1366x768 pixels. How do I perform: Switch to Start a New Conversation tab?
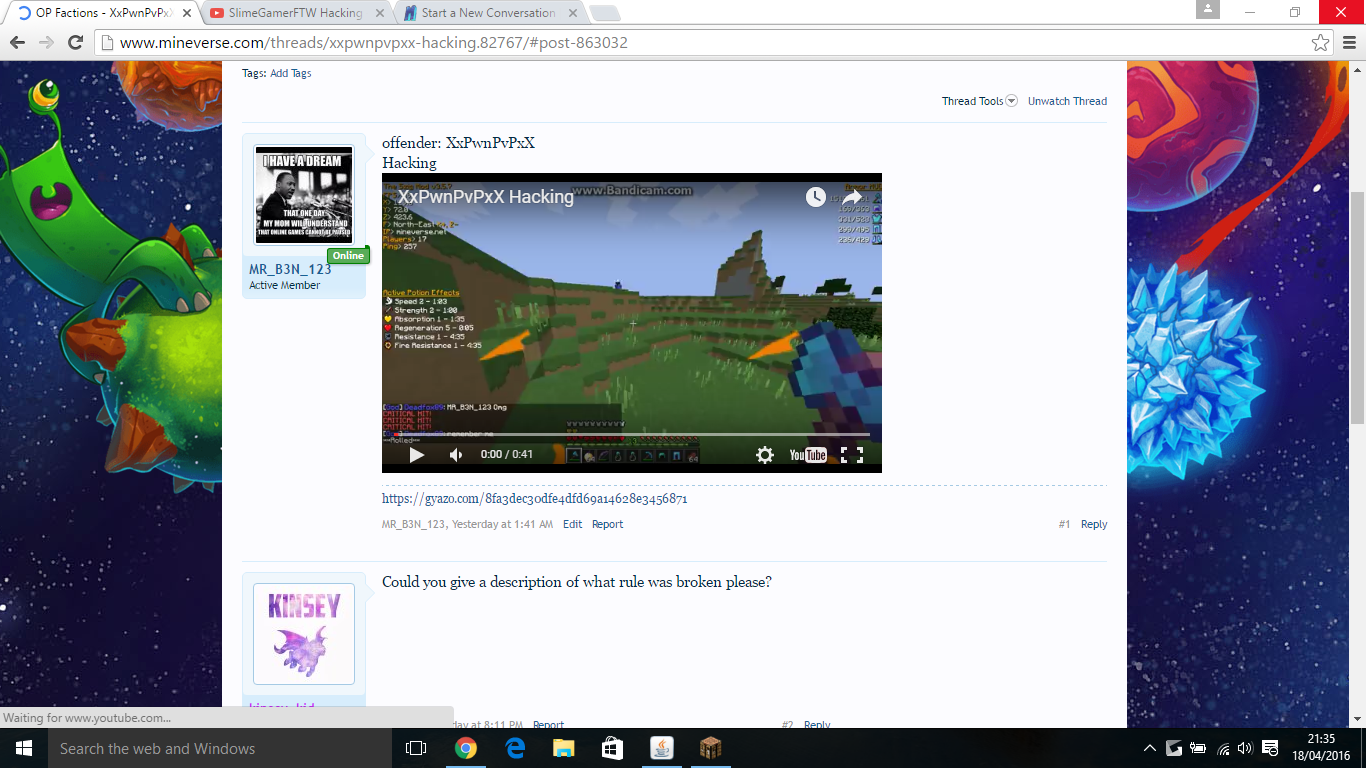488,13
